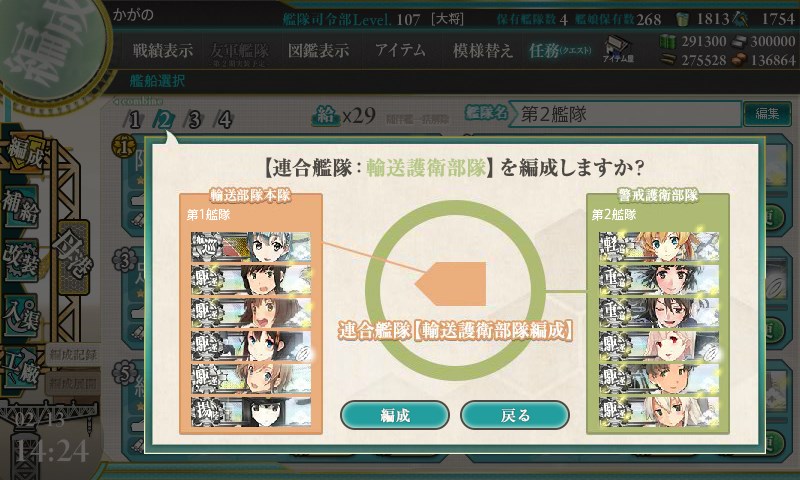
Task: Select fleet tab number 3
Action: pyautogui.click(x=194, y=120)
